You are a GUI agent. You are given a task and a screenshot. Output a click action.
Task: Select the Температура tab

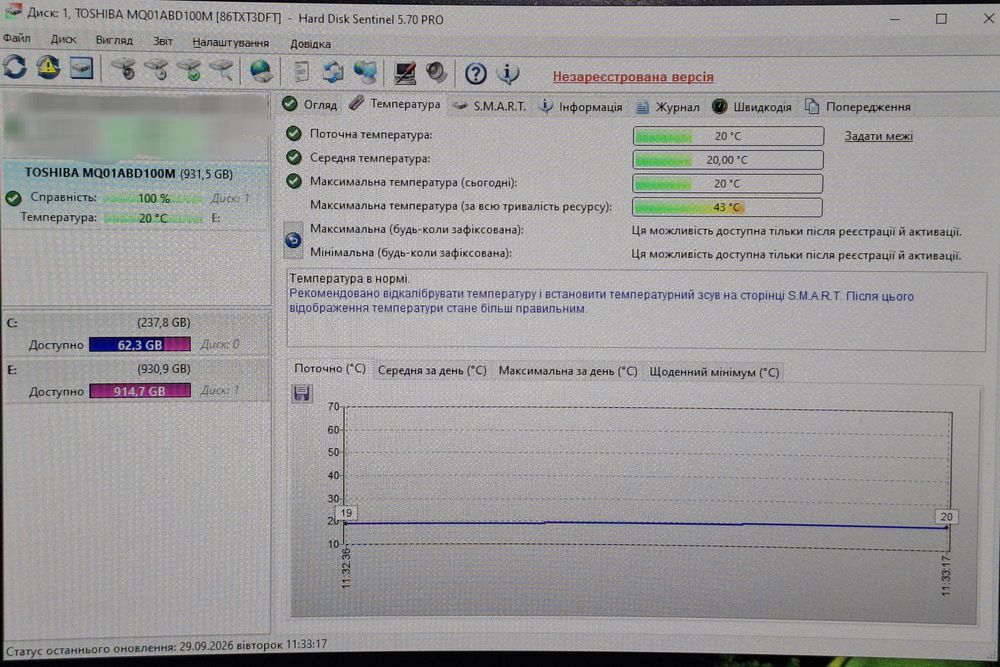click(x=395, y=104)
